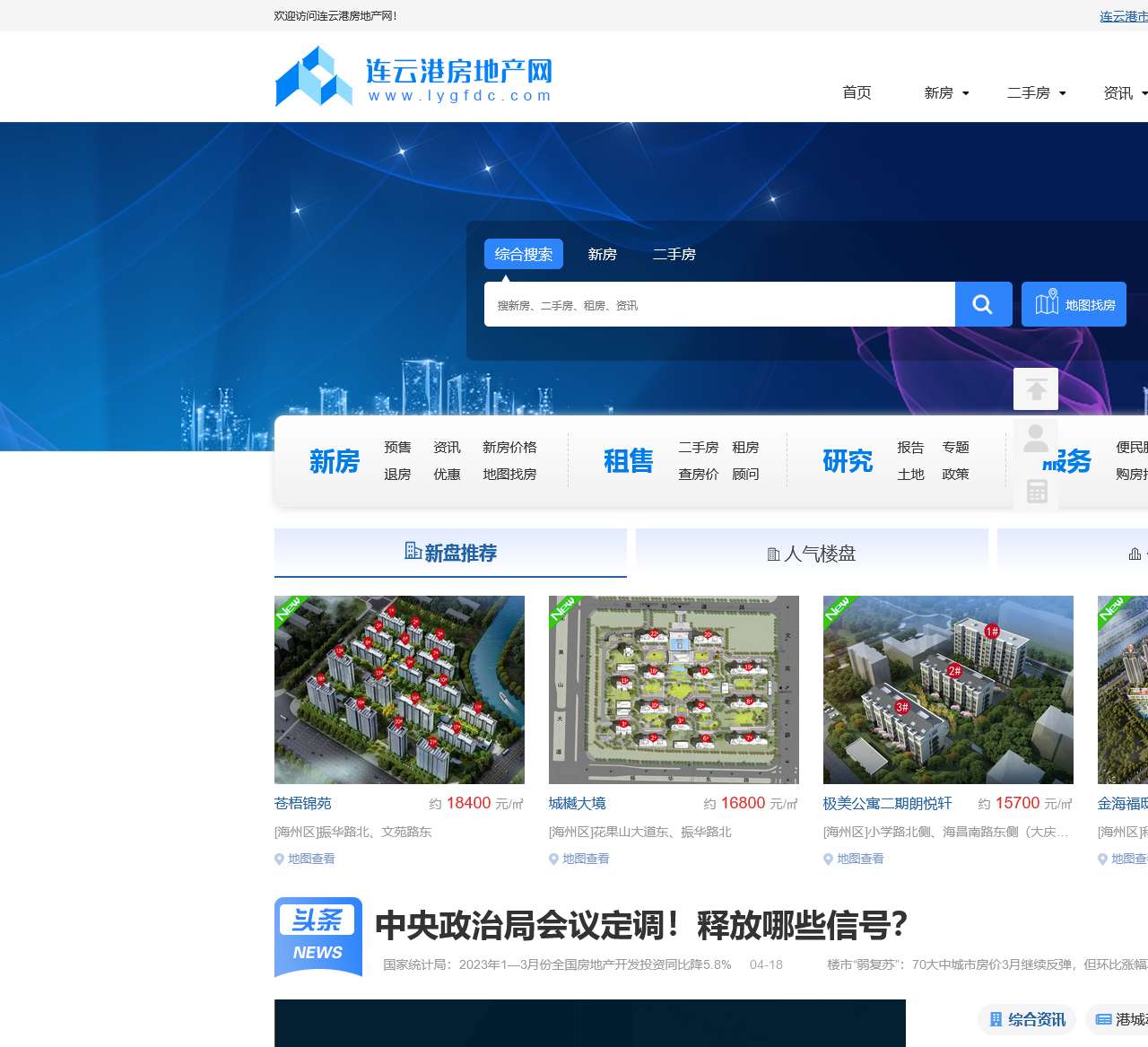The width and height of the screenshot is (1148, 1047).
Task: Click the 连云港房地产网 logo
Action: tap(413, 76)
